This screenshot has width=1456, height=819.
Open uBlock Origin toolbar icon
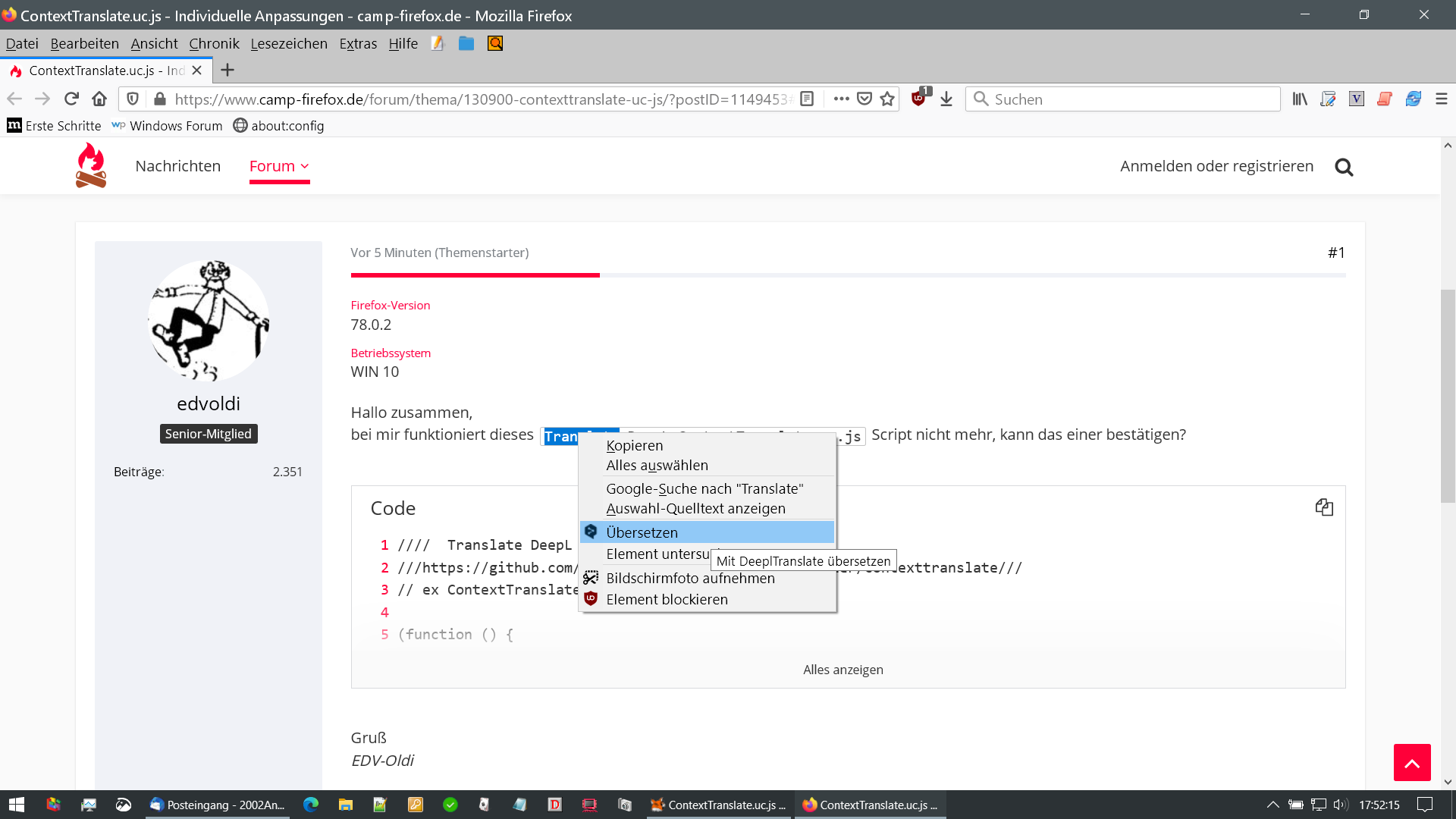(x=918, y=99)
